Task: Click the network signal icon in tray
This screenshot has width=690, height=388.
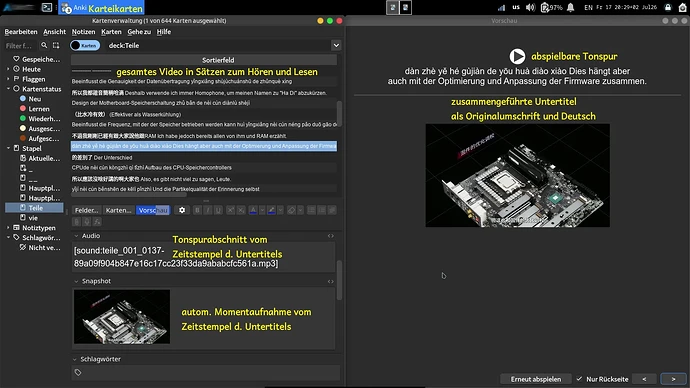Action: [x=502, y=7]
